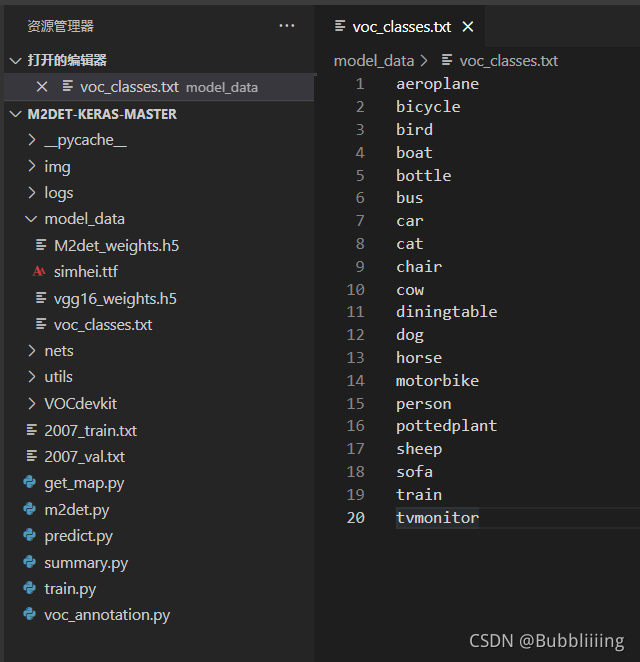Click file icon next to M2det_weights.h5
The height and width of the screenshot is (662, 640).
point(41,245)
